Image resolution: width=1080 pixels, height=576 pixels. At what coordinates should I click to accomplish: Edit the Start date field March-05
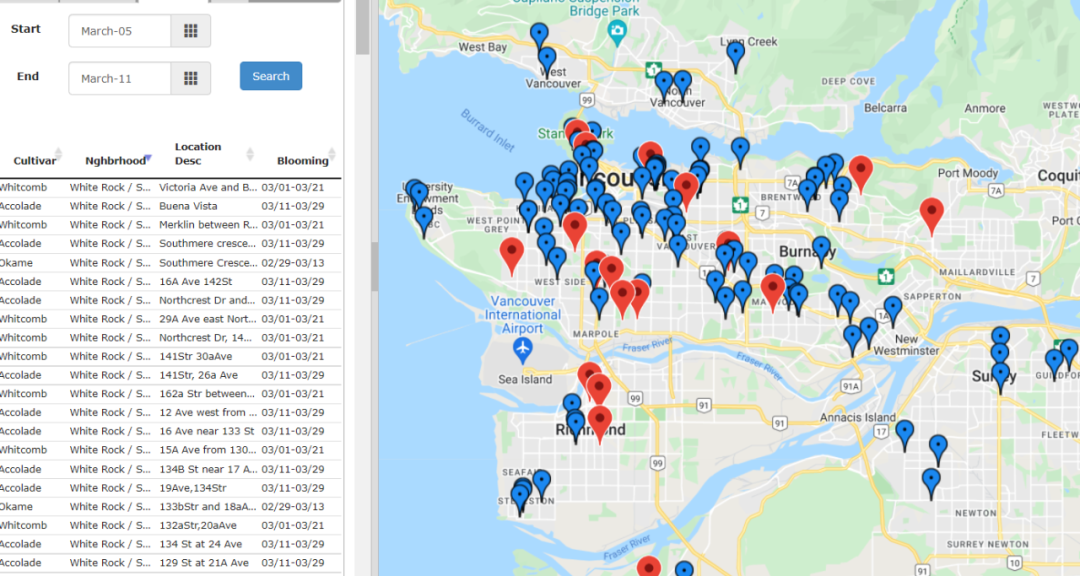(120, 31)
